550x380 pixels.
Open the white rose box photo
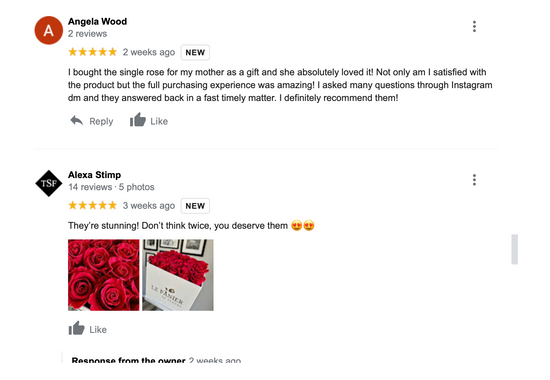(178, 275)
